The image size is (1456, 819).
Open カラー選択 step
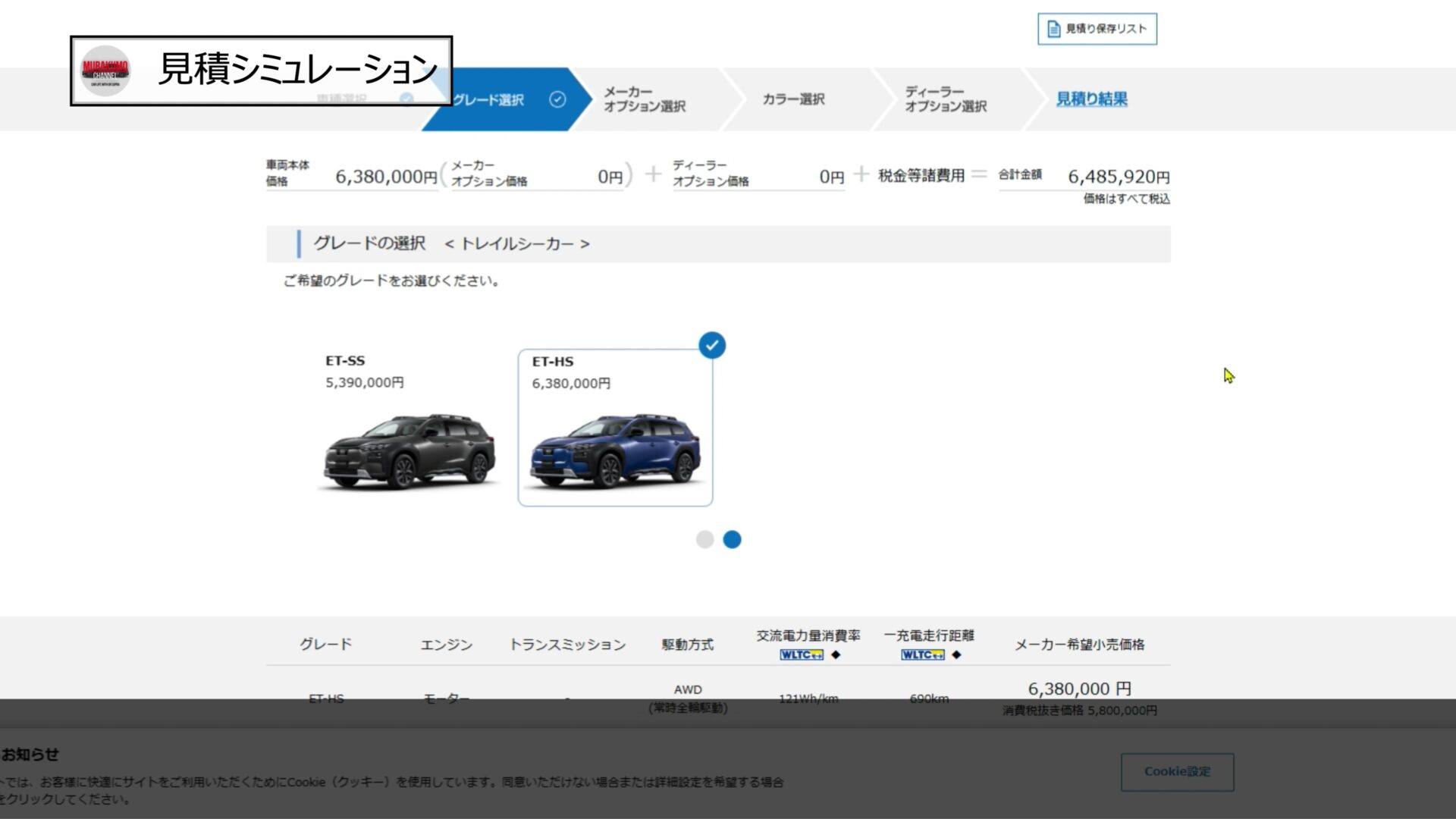click(x=793, y=99)
